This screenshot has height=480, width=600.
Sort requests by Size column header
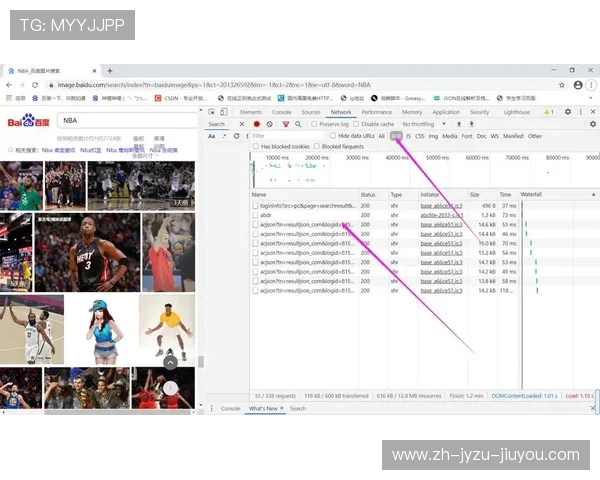tap(474, 195)
